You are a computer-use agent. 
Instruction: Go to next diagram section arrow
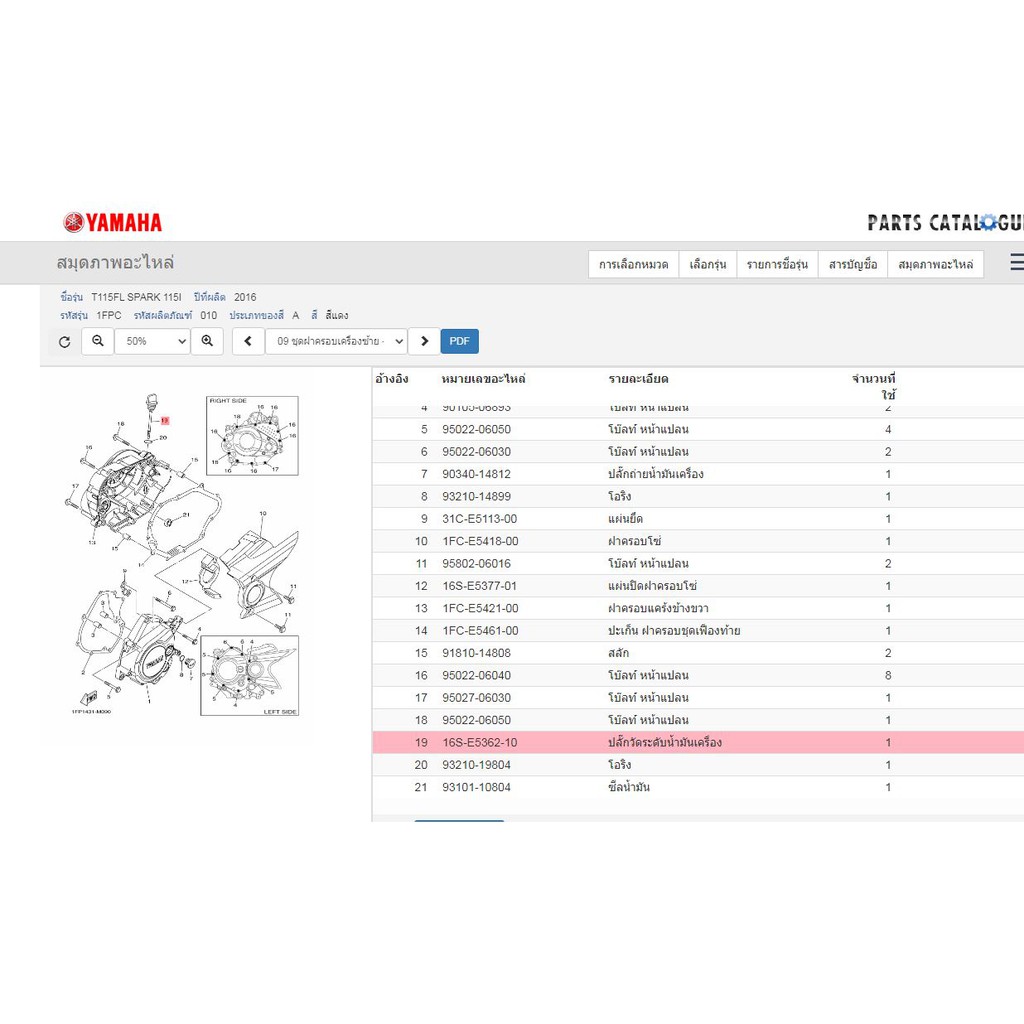pyautogui.click(x=424, y=341)
